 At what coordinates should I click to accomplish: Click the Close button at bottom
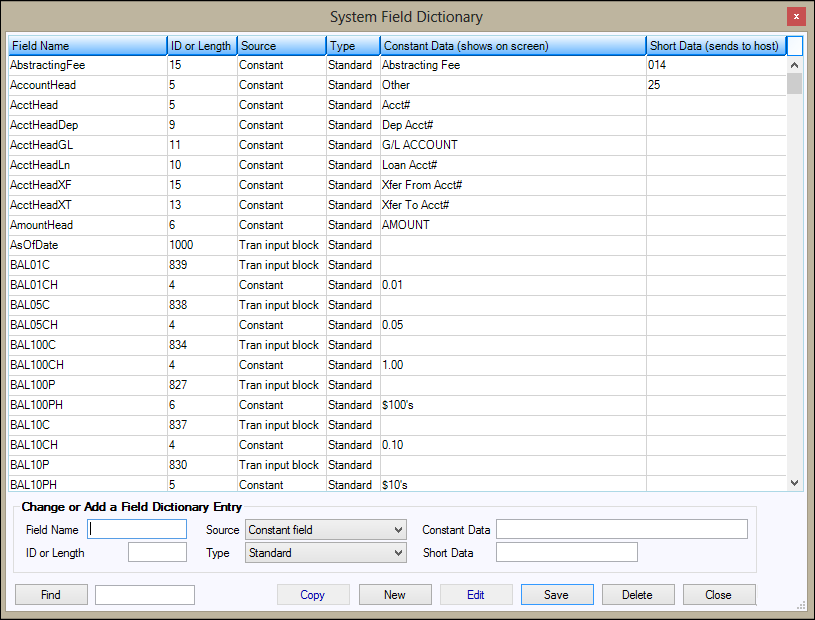click(x=719, y=595)
